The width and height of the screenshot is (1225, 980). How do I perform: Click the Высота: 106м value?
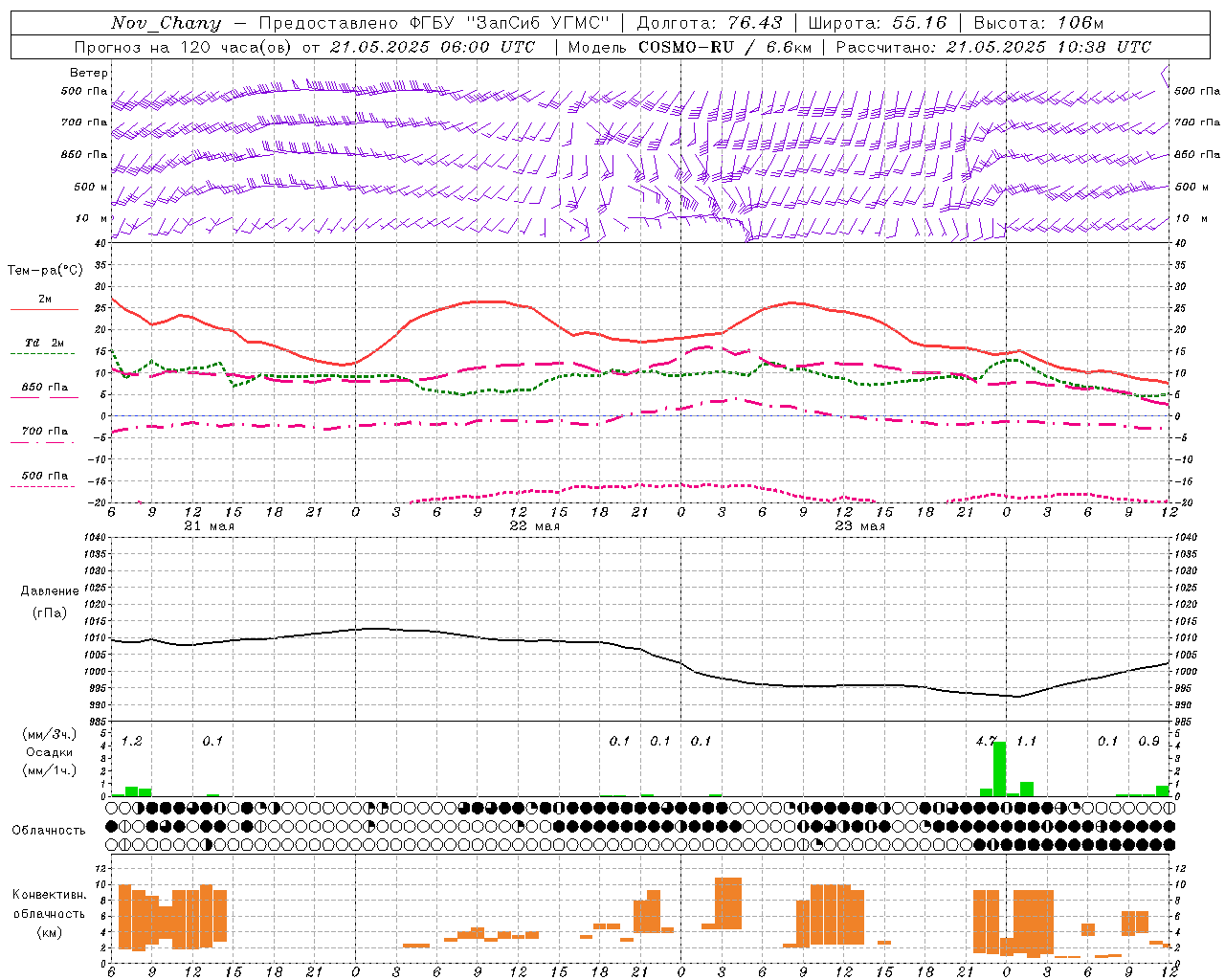[1038, 23]
